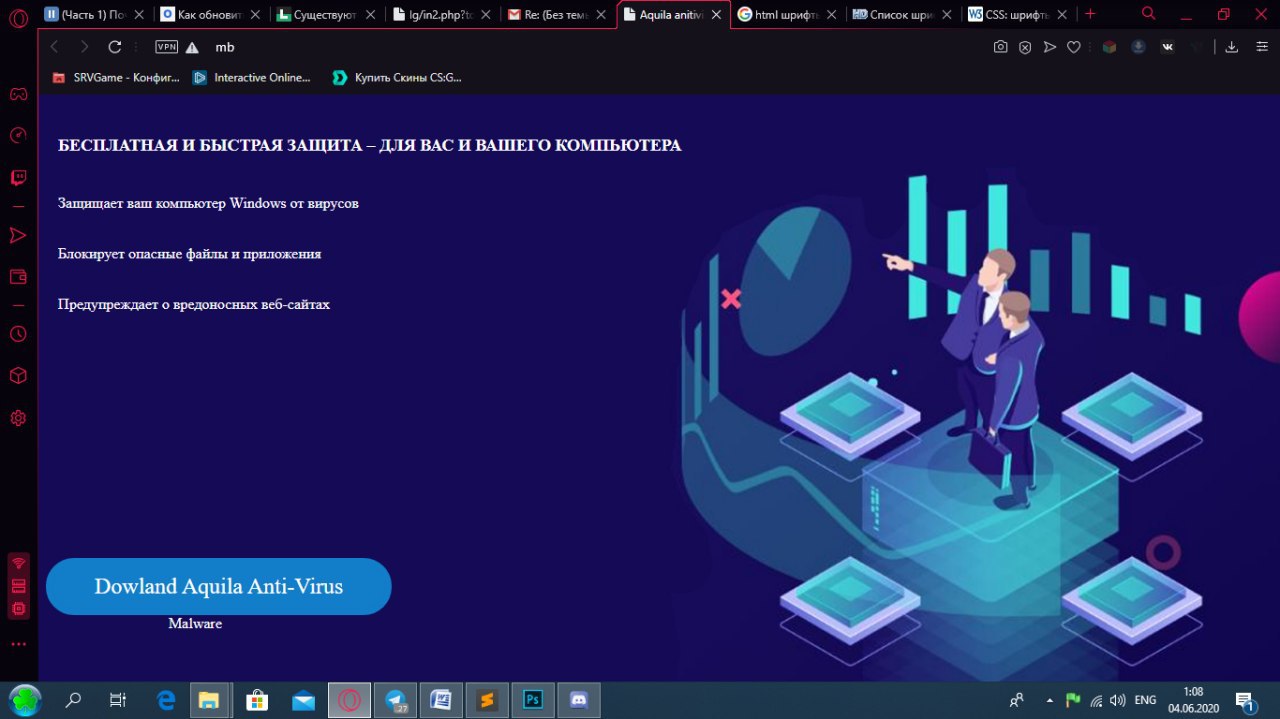Toggle the VPN badge in address bar
This screenshot has width=1280, height=719.
[166, 47]
